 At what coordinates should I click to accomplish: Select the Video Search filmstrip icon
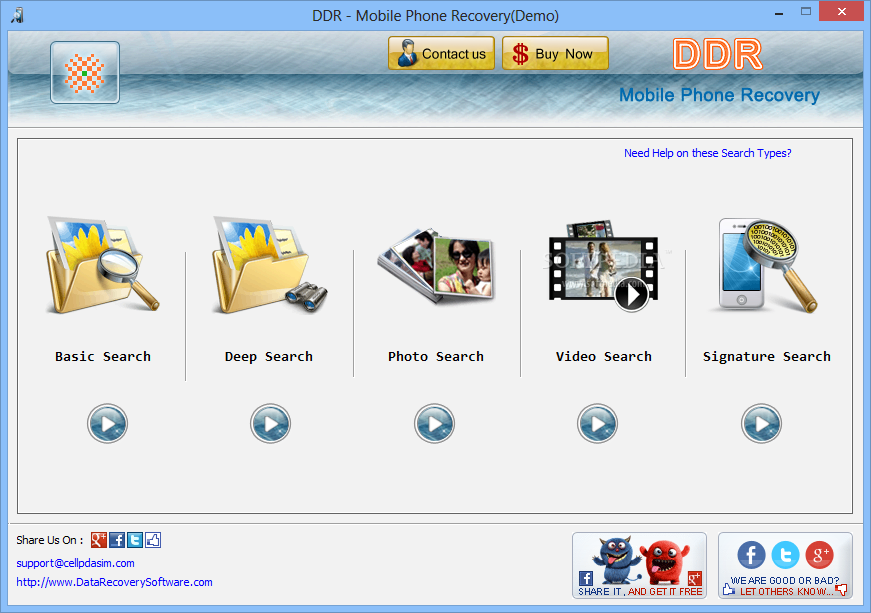tap(603, 267)
